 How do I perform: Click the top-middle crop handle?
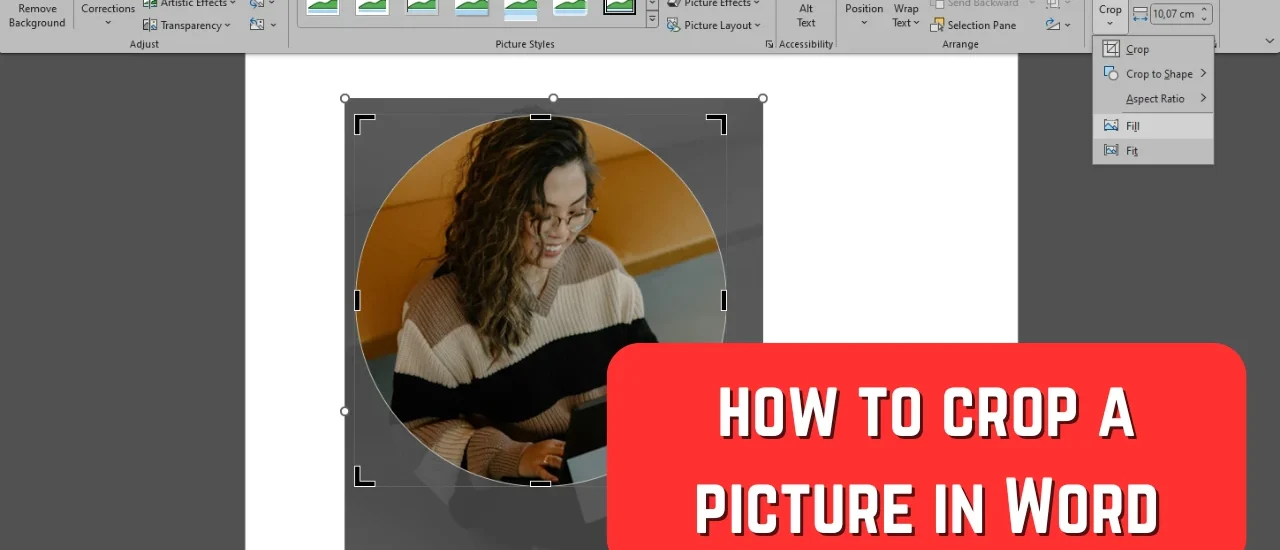point(540,117)
